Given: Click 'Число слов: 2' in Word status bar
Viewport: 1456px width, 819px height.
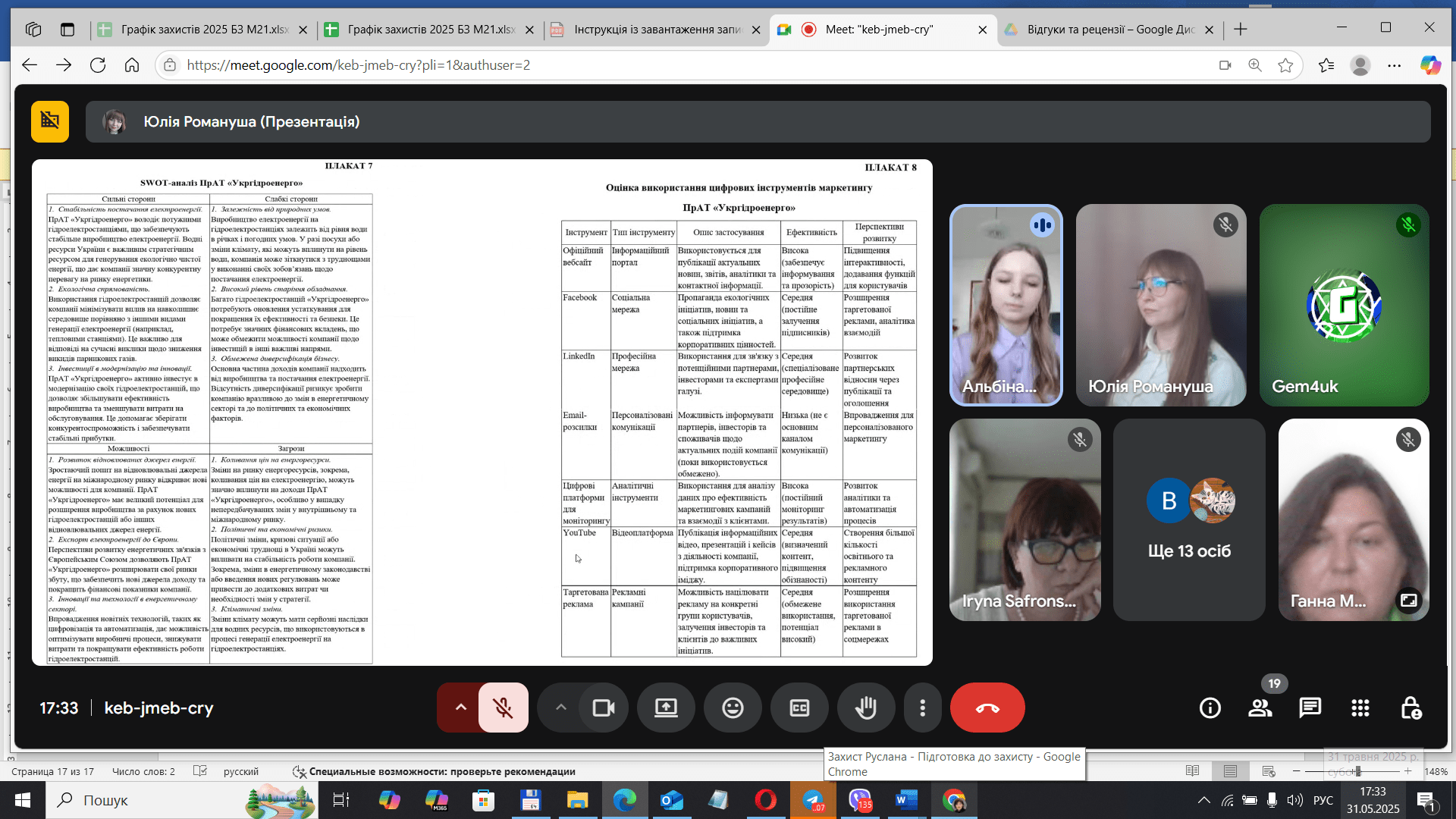Looking at the screenshot, I should point(143,771).
